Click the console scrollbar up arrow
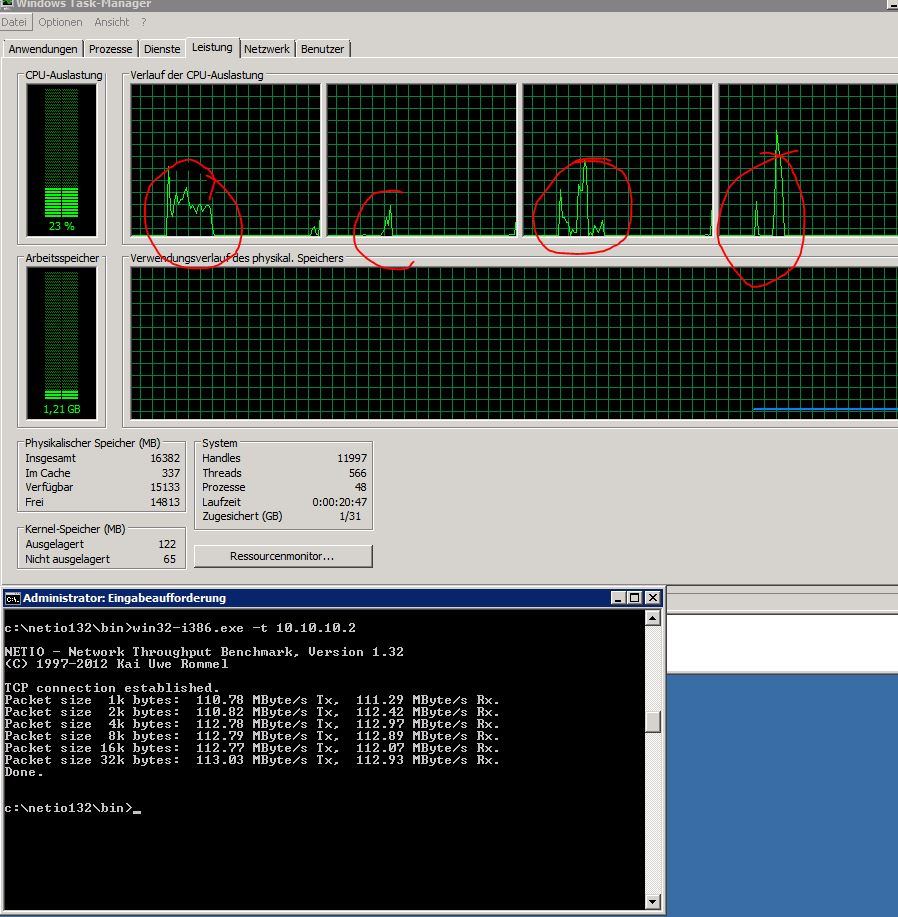 653,618
